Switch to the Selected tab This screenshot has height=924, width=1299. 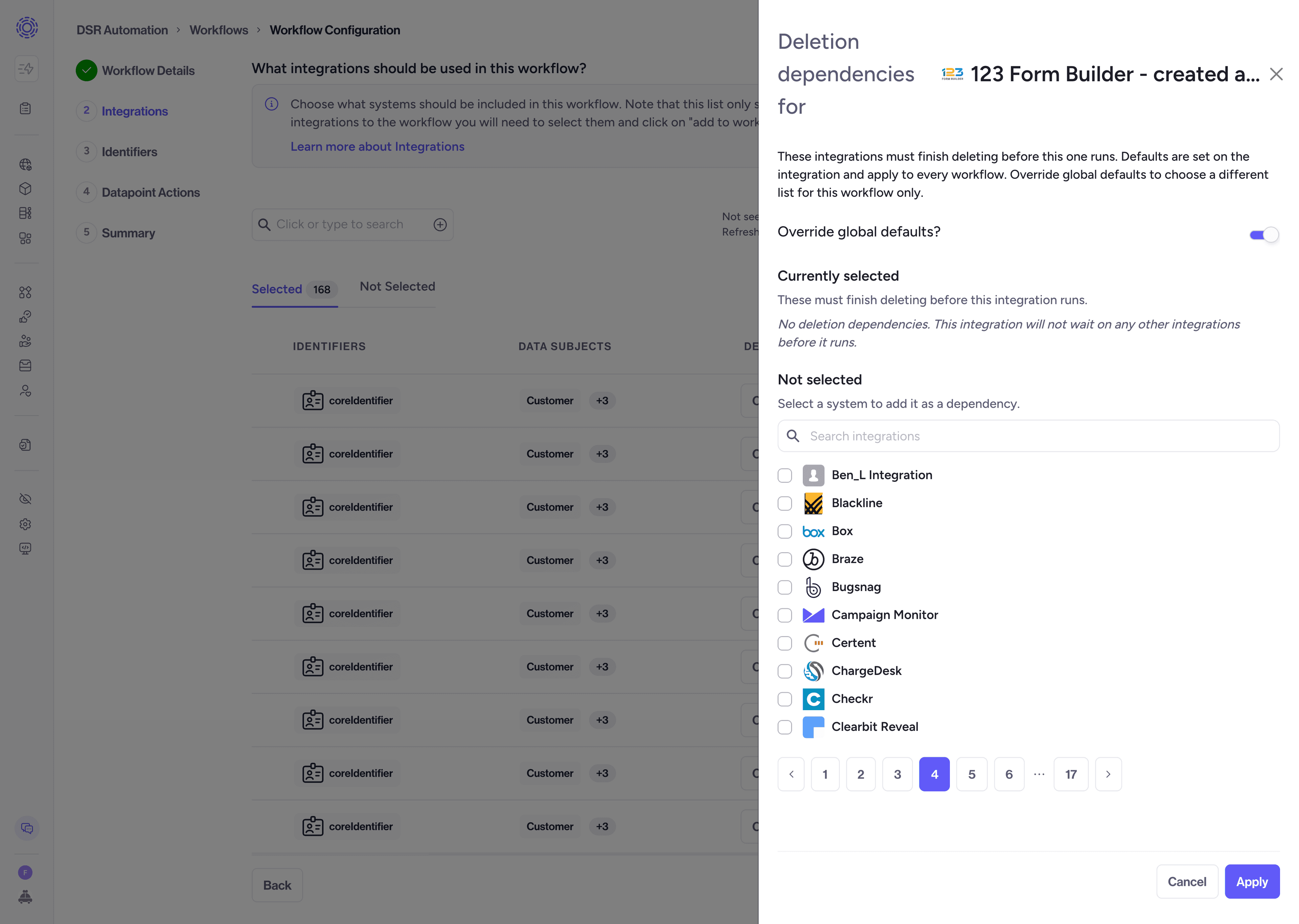point(295,290)
